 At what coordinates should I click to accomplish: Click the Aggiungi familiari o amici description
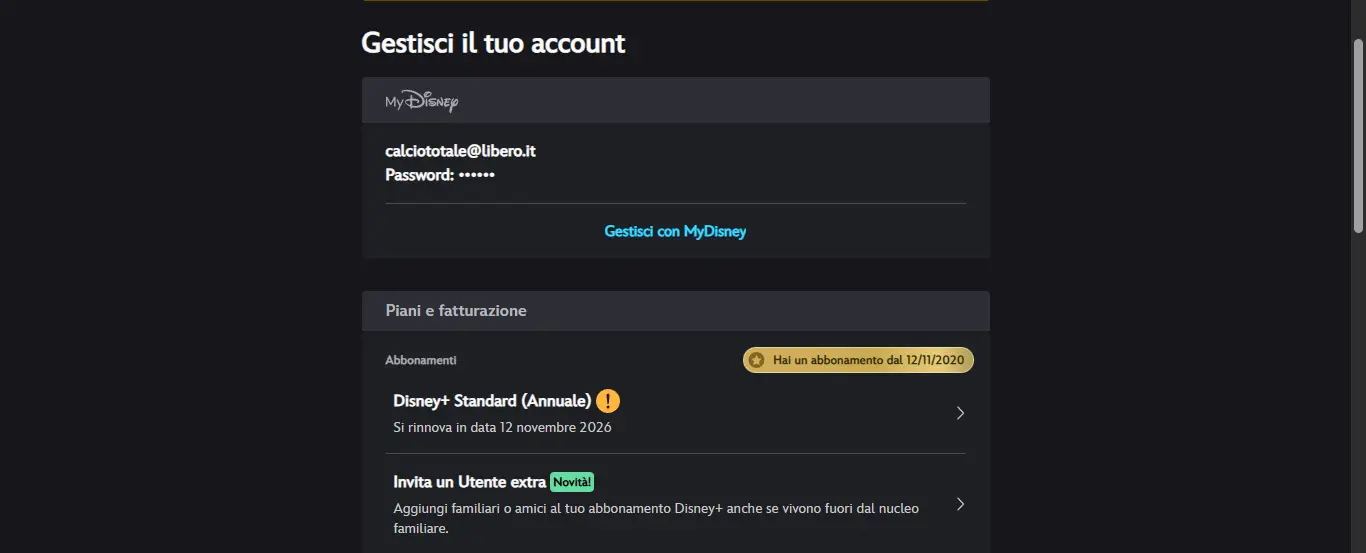coord(656,518)
